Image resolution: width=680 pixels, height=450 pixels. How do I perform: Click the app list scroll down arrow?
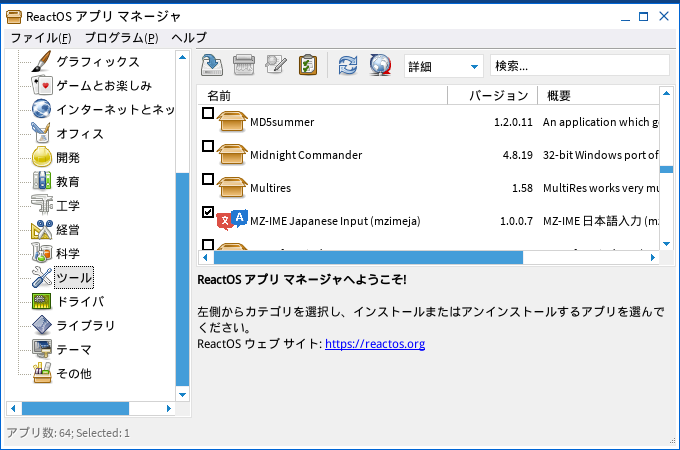[x=666, y=244]
